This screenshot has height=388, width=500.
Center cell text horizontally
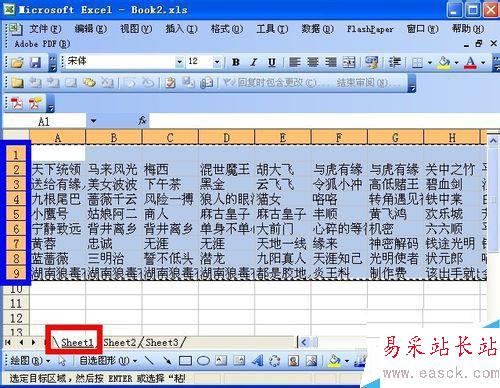pyautogui.click(x=313, y=62)
